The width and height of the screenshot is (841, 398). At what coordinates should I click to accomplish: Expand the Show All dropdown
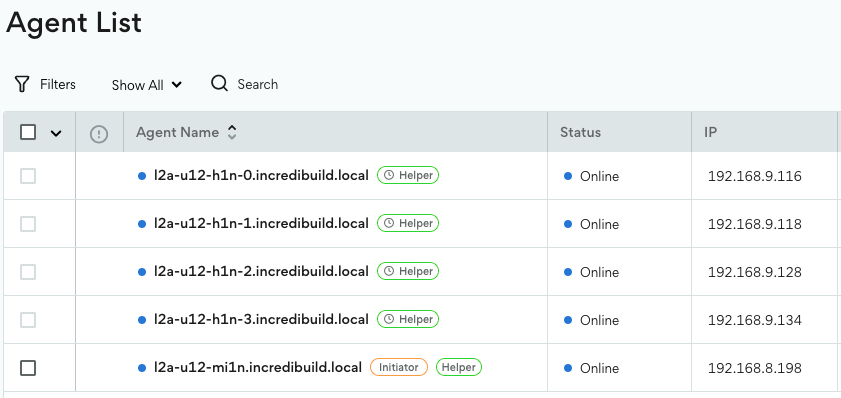[x=146, y=85]
